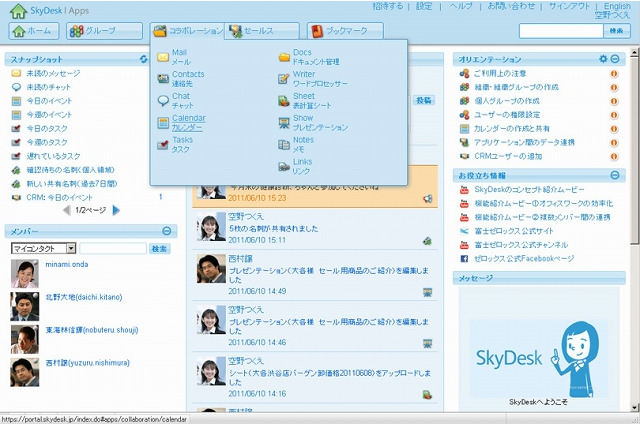This screenshot has height=426, width=640.
Task: Collapse the オリエンテーション panel
Action: 615,59
